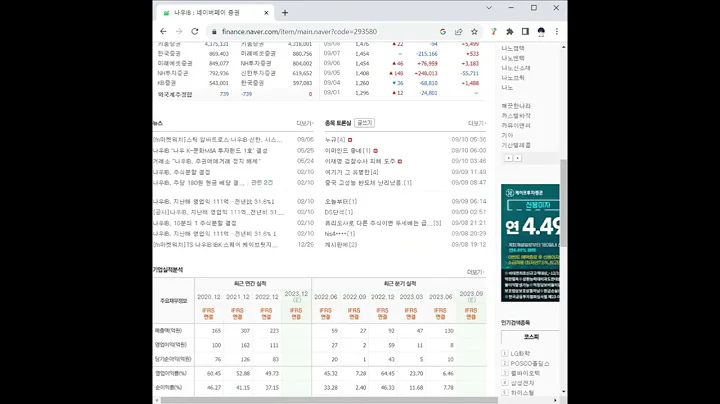This screenshot has height=404, width=720.
Task: Select 기아 in the sidebar list
Action: click(507, 135)
